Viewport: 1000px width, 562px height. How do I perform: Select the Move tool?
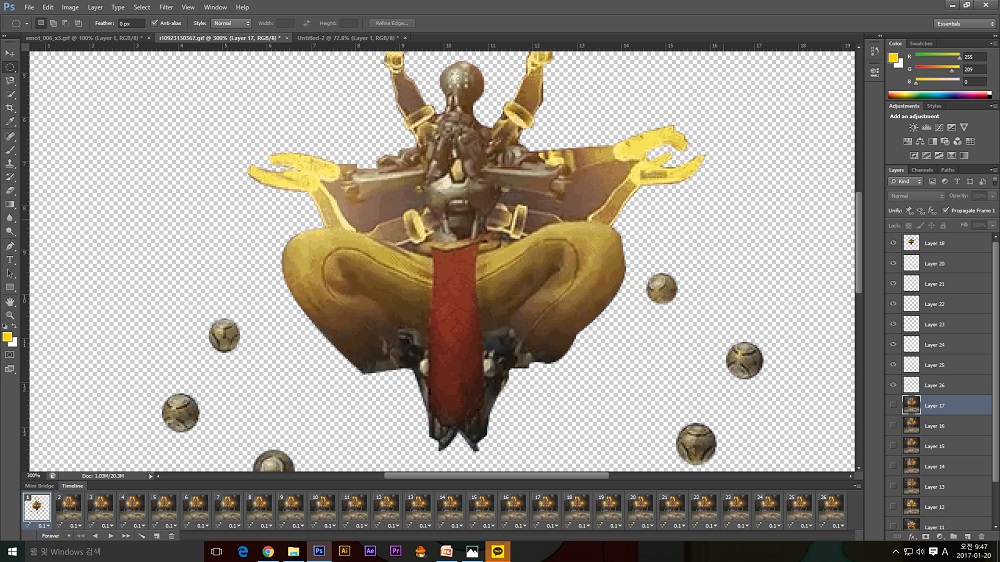[10, 54]
